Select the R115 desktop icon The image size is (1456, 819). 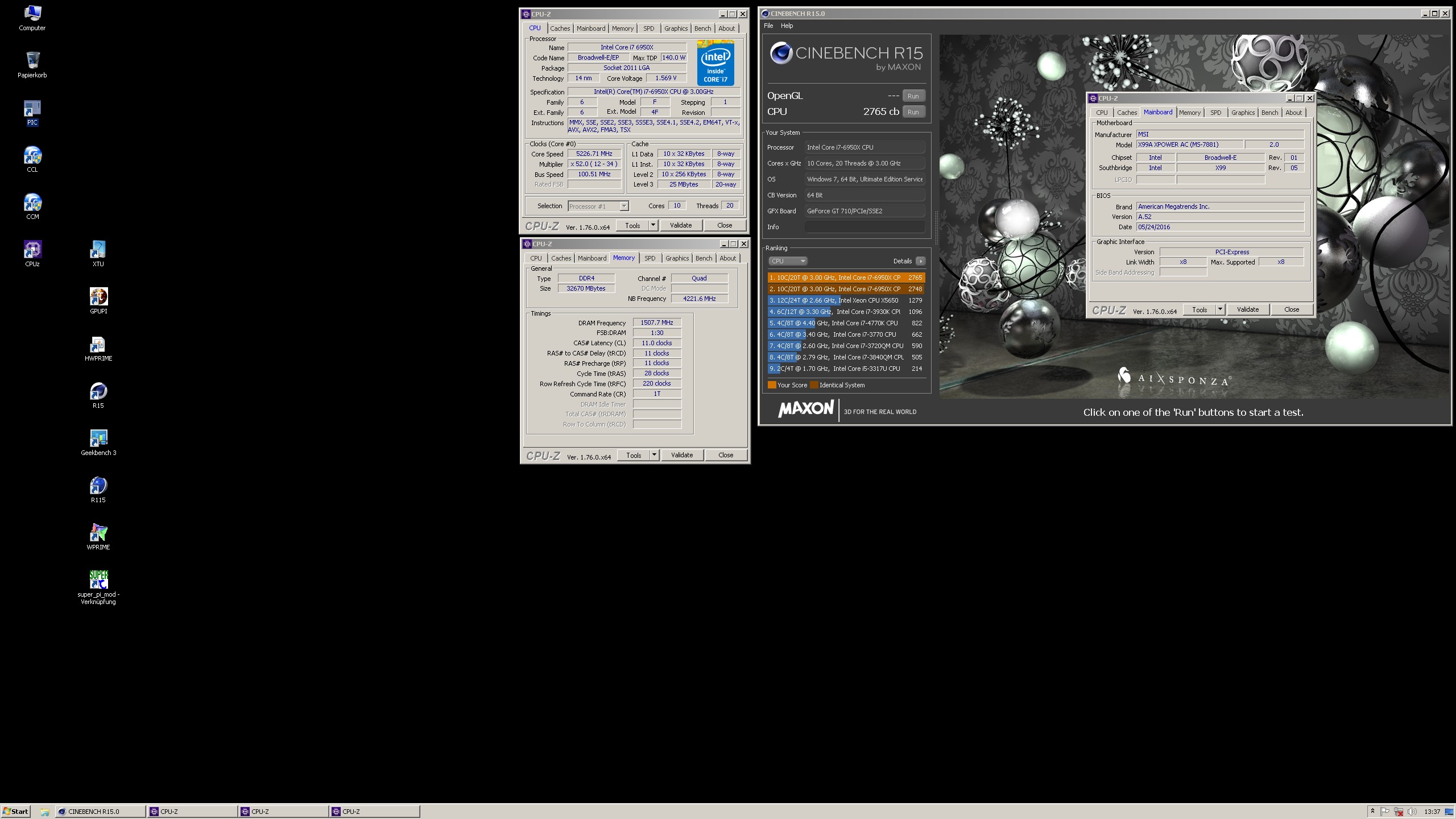tap(98, 490)
